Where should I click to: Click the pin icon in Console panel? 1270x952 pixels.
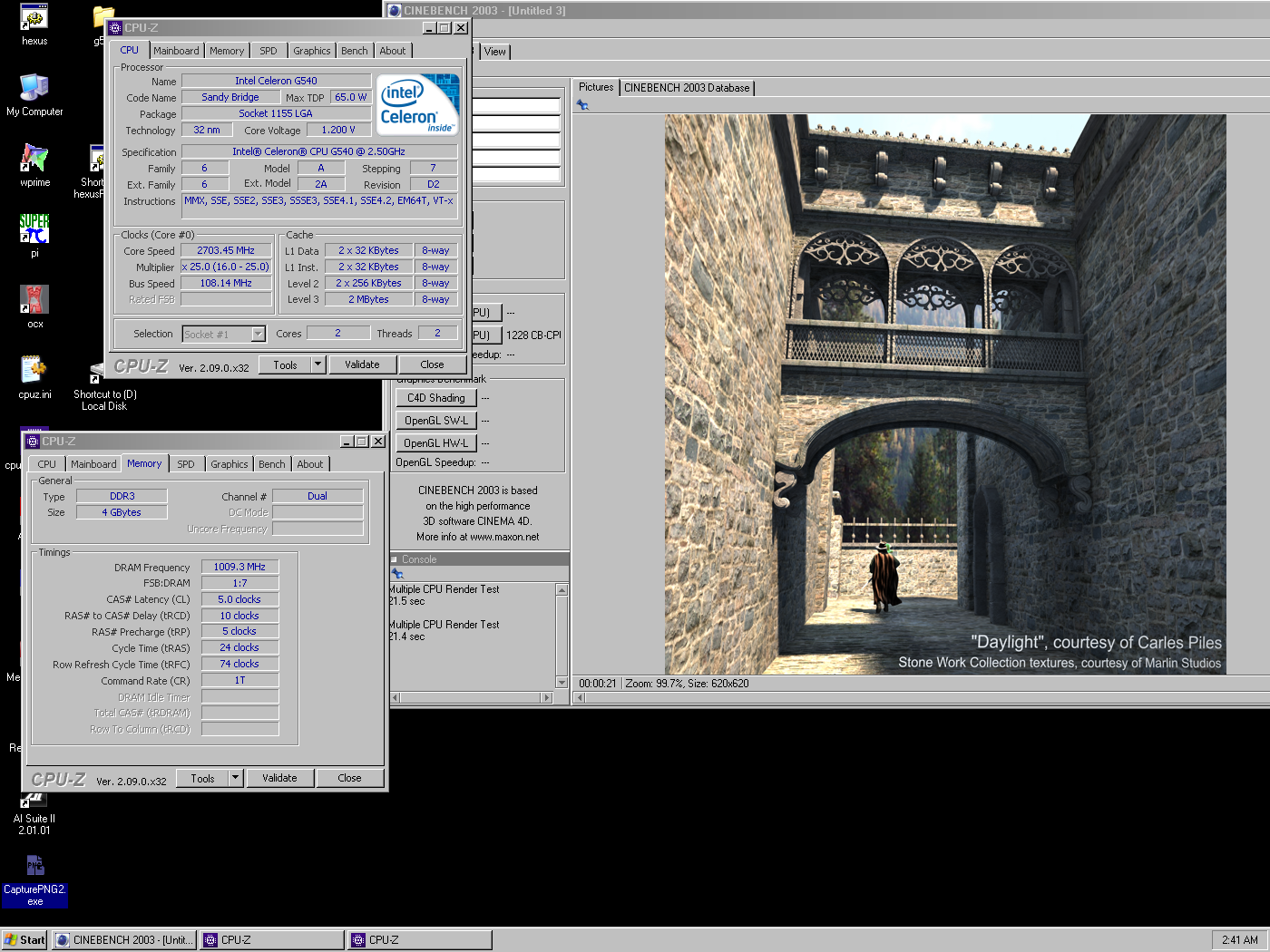click(x=396, y=573)
